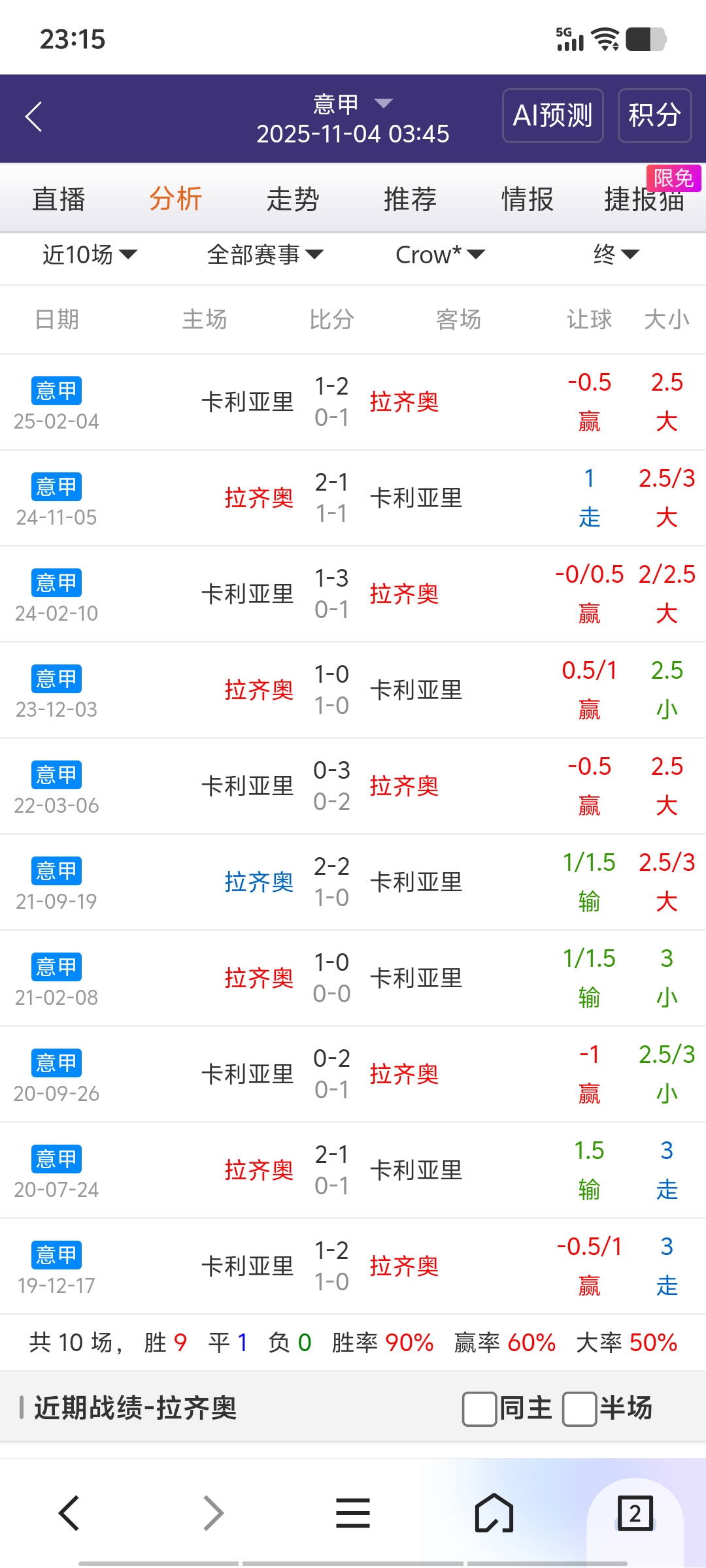Tap the 意甲 league badge dated 25-02-04
This screenshot has height=1568, width=706.
click(56, 391)
